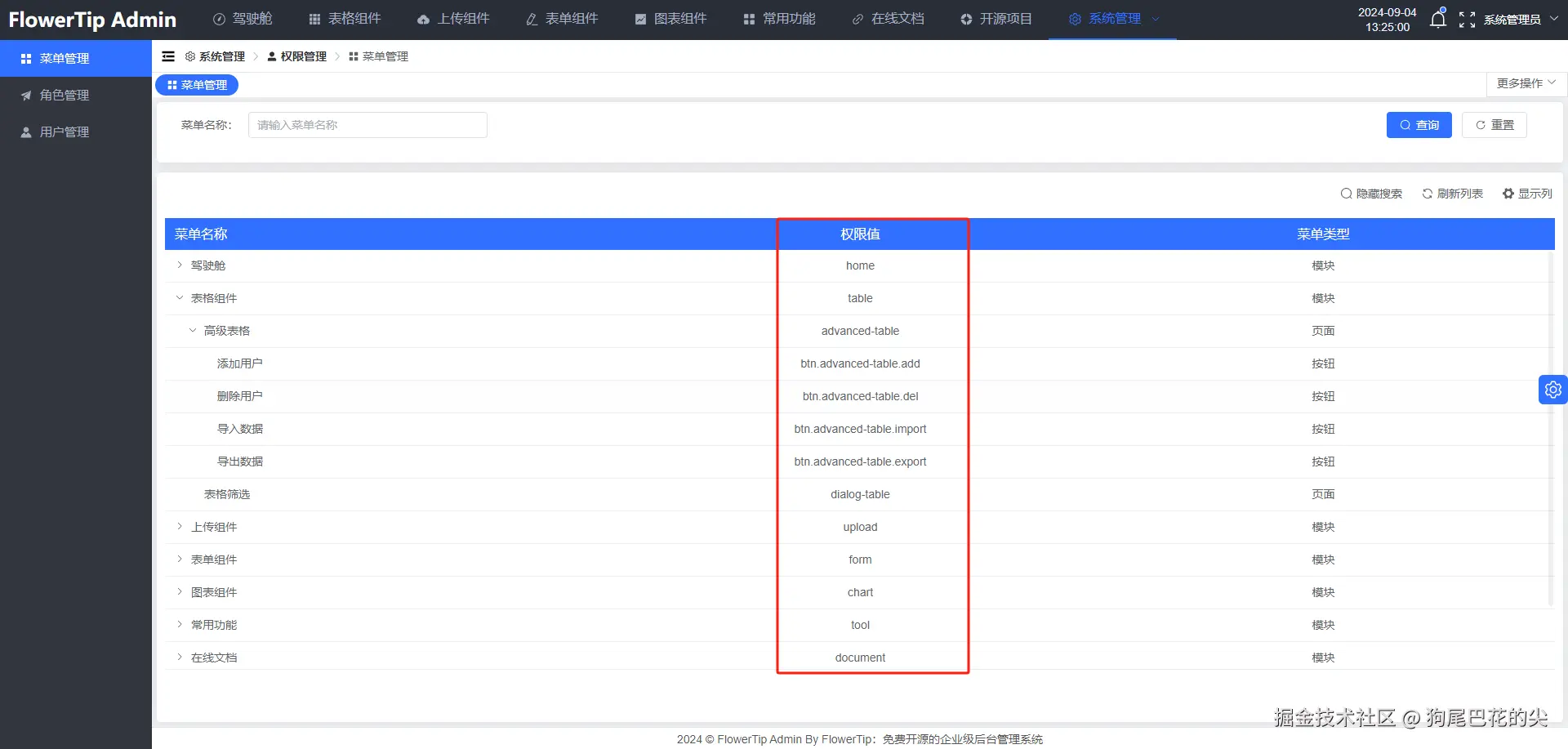The width and height of the screenshot is (1568, 749).
Task: Collapse 表格组件 row
Action: pyautogui.click(x=180, y=297)
